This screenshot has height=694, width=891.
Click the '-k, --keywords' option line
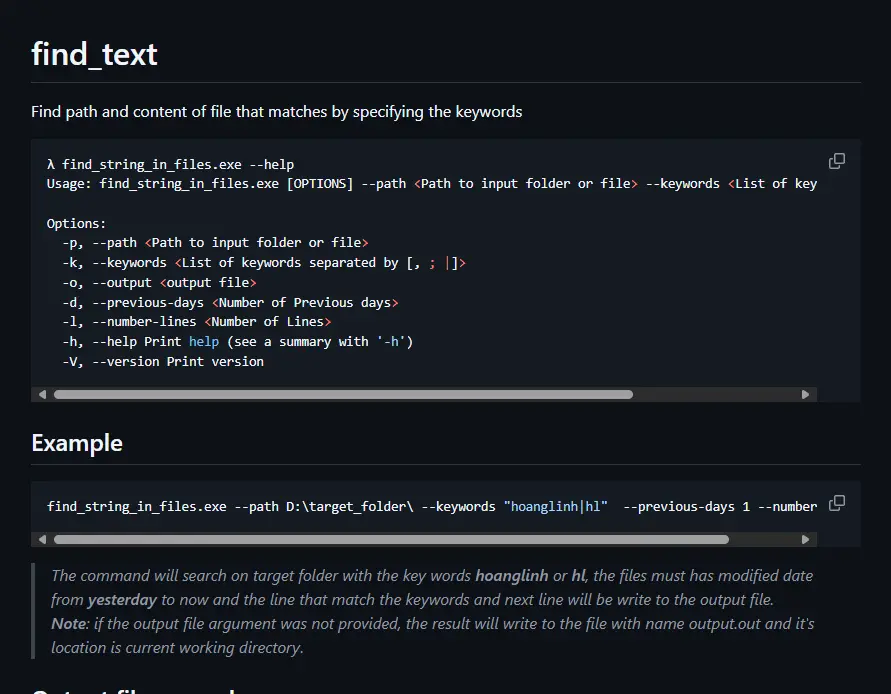click(264, 263)
